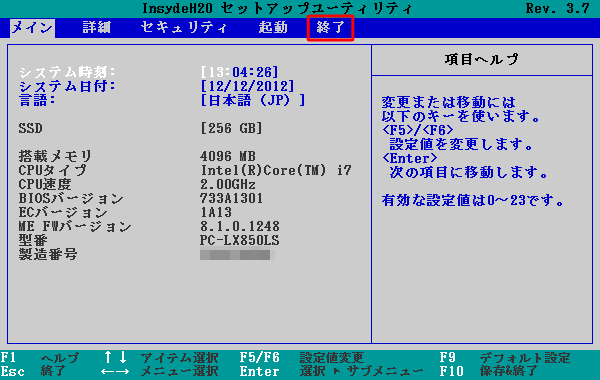This screenshot has width=600, height=380.
Task: Click the InsydeH20 セットアップユーティリティ title
Action: (x=277, y=8)
